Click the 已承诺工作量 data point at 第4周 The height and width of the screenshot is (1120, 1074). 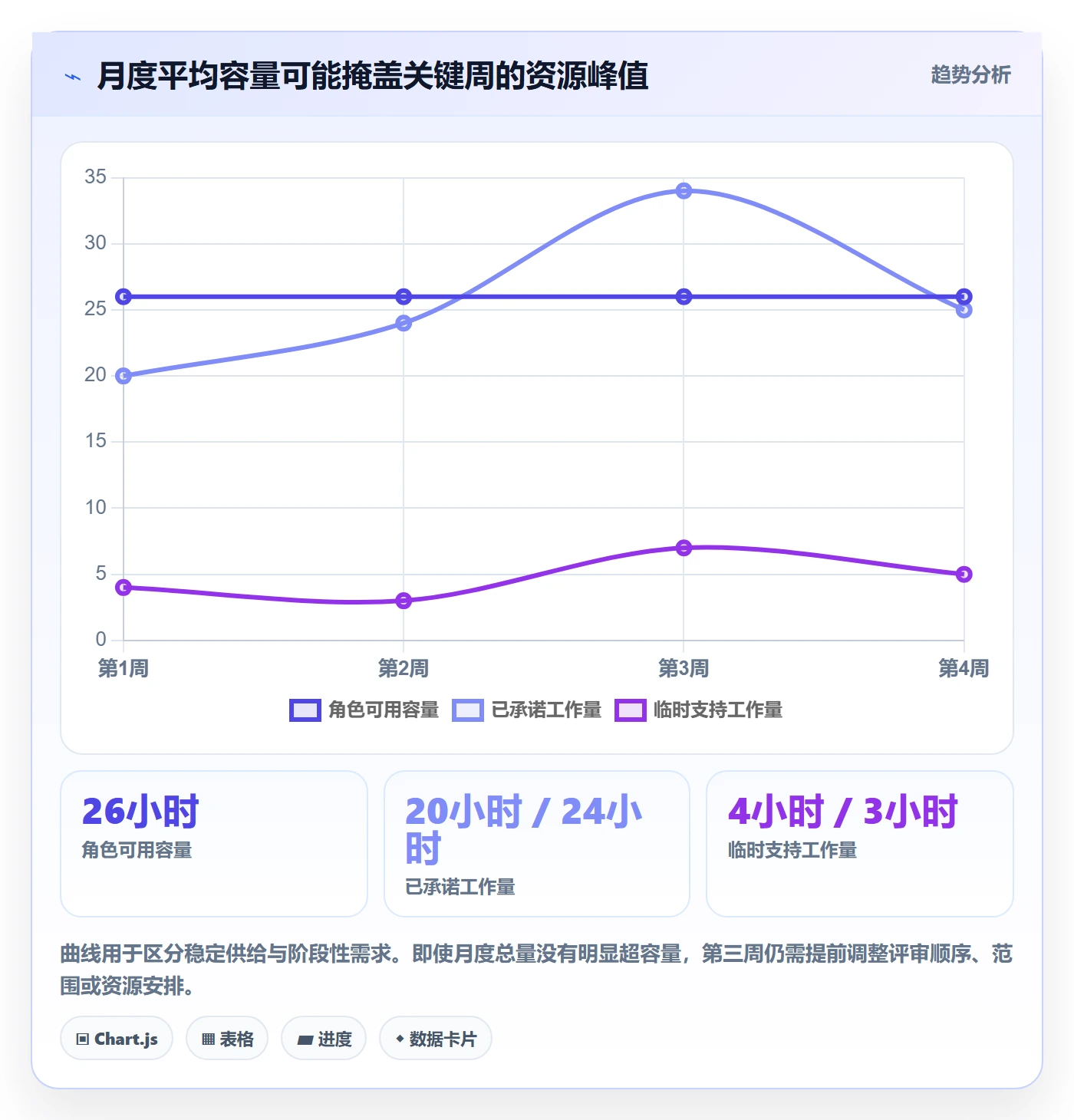(x=964, y=310)
